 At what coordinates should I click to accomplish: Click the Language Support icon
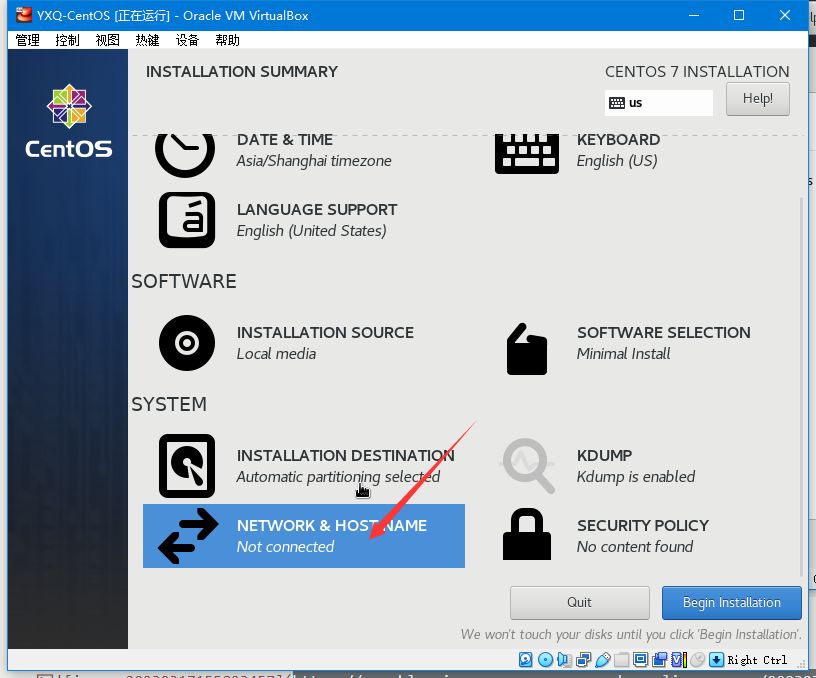[x=187, y=220]
